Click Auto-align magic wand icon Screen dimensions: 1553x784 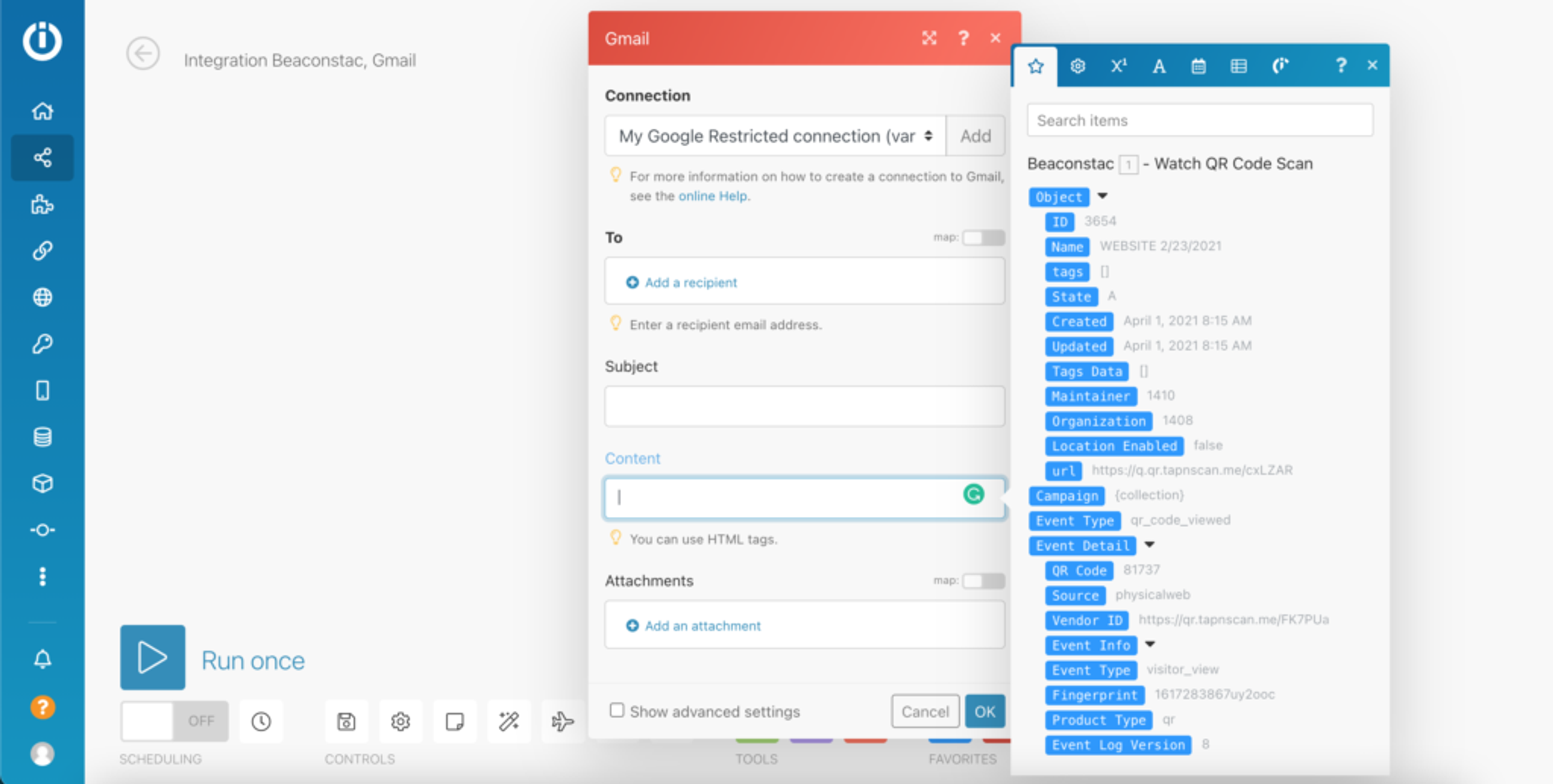pyautogui.click(x=509, y=721)
